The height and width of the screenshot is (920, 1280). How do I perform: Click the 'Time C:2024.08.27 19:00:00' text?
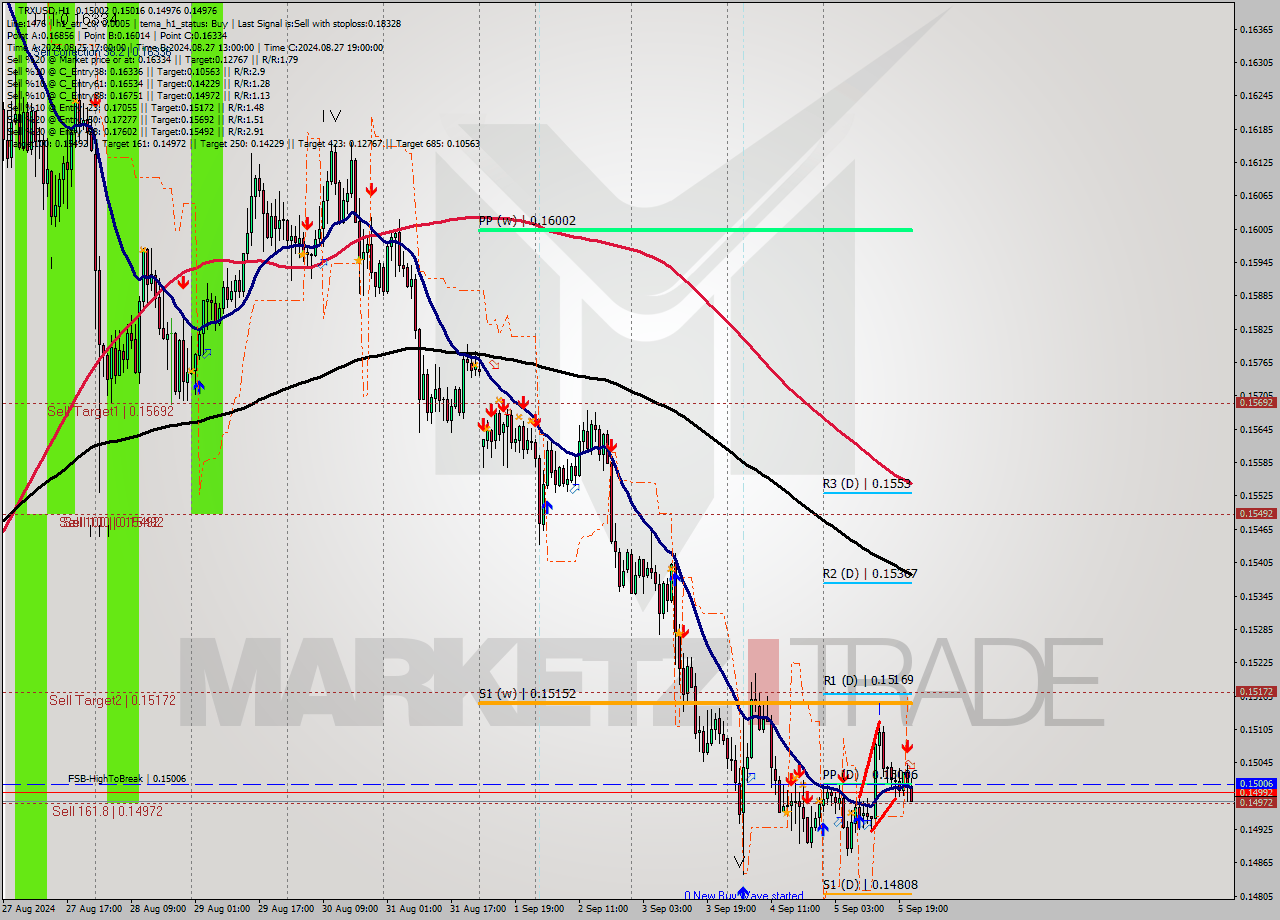coord(322,47)
